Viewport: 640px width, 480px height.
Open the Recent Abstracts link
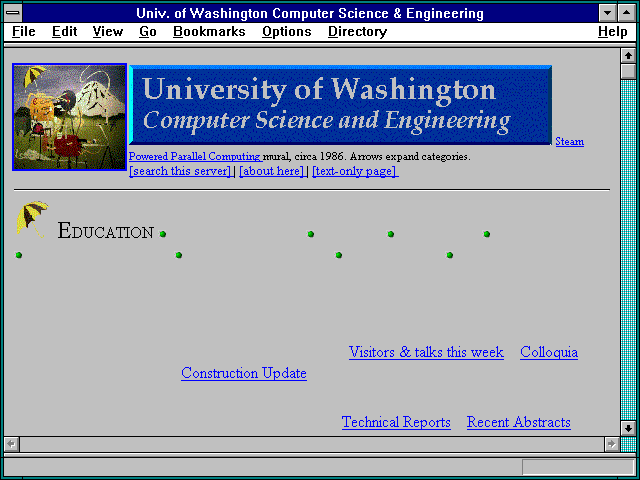[x=518, y=422]
